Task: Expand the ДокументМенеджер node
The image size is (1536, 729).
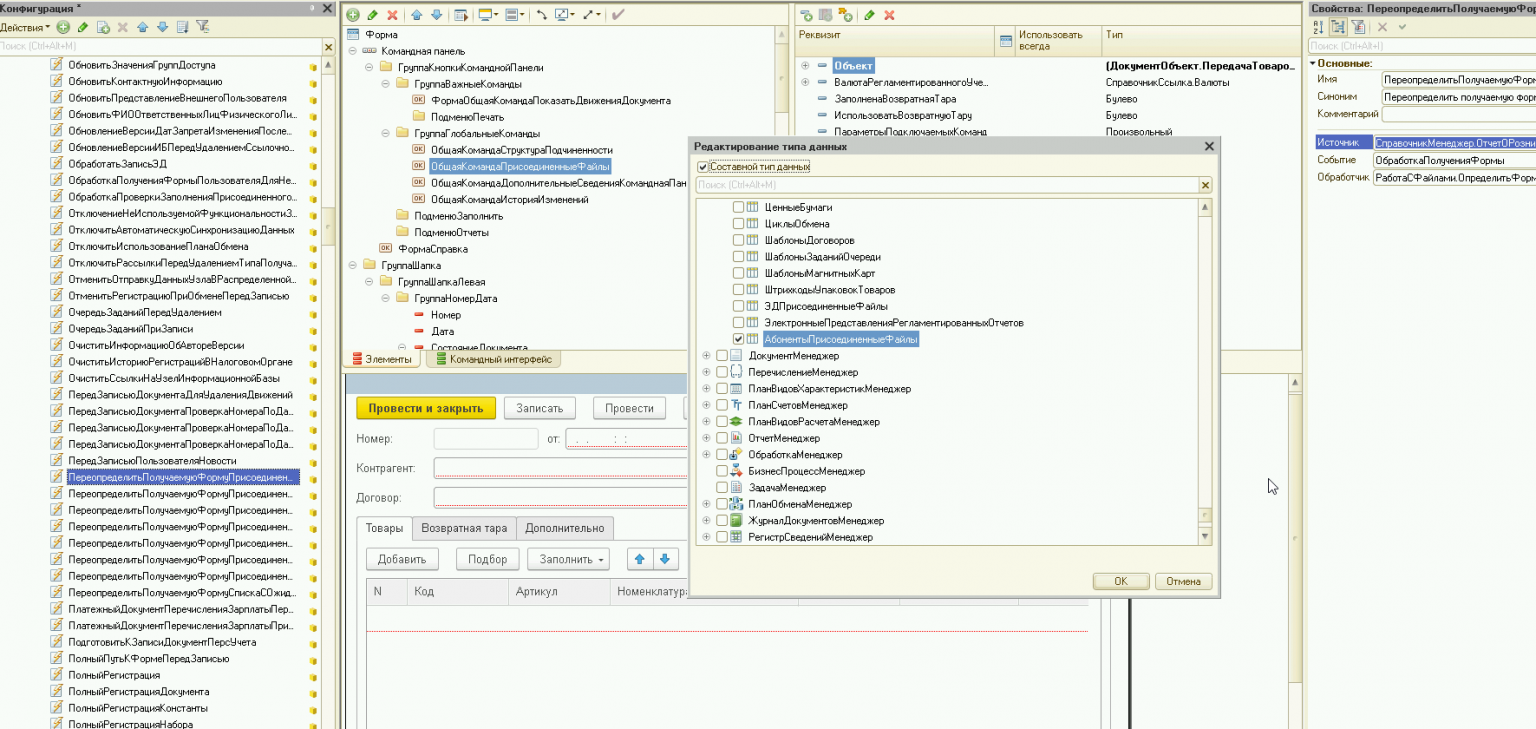Action: tap(706, 356)
